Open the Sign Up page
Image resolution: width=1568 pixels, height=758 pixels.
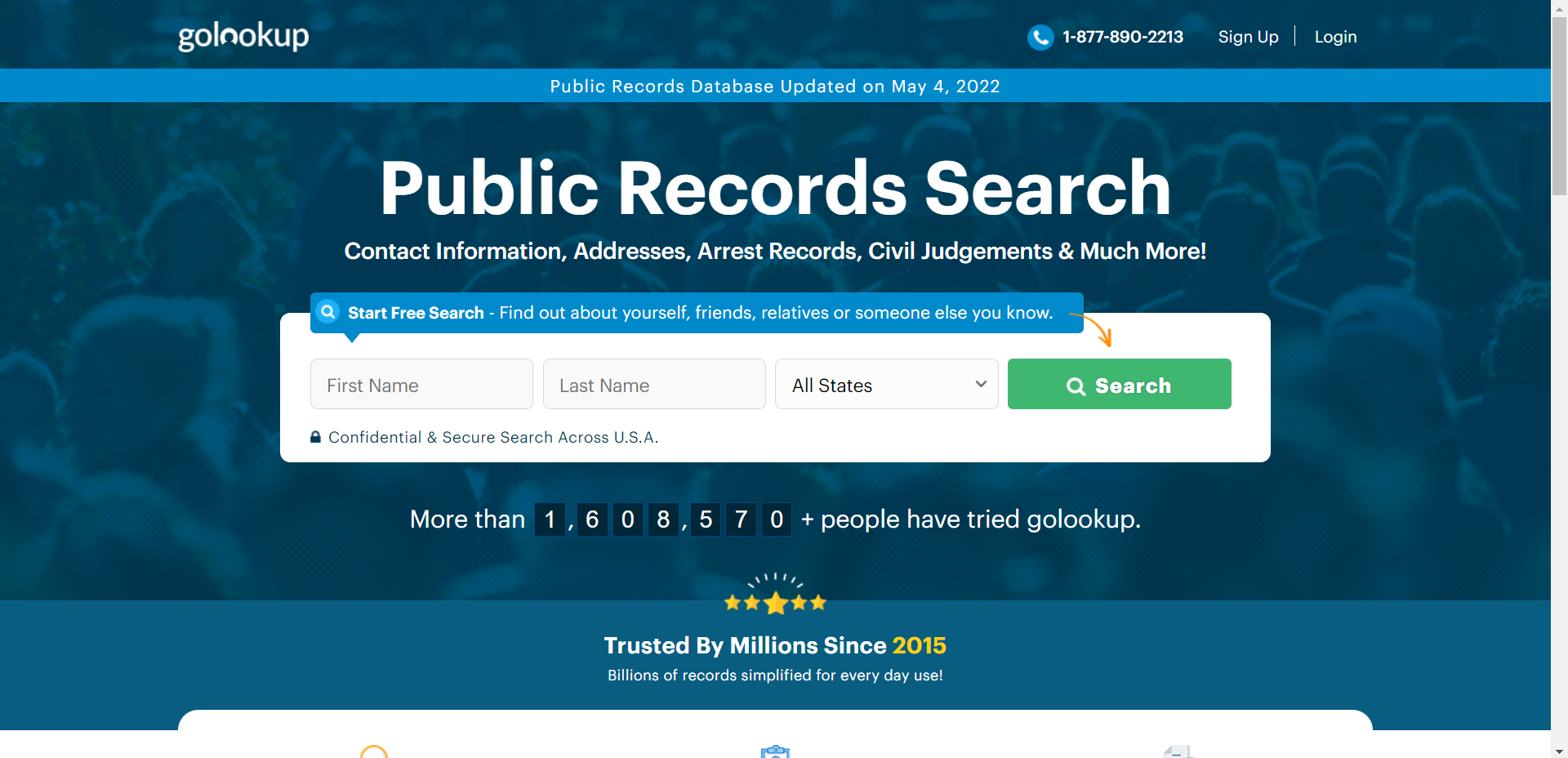click(x=1248, y=37)
